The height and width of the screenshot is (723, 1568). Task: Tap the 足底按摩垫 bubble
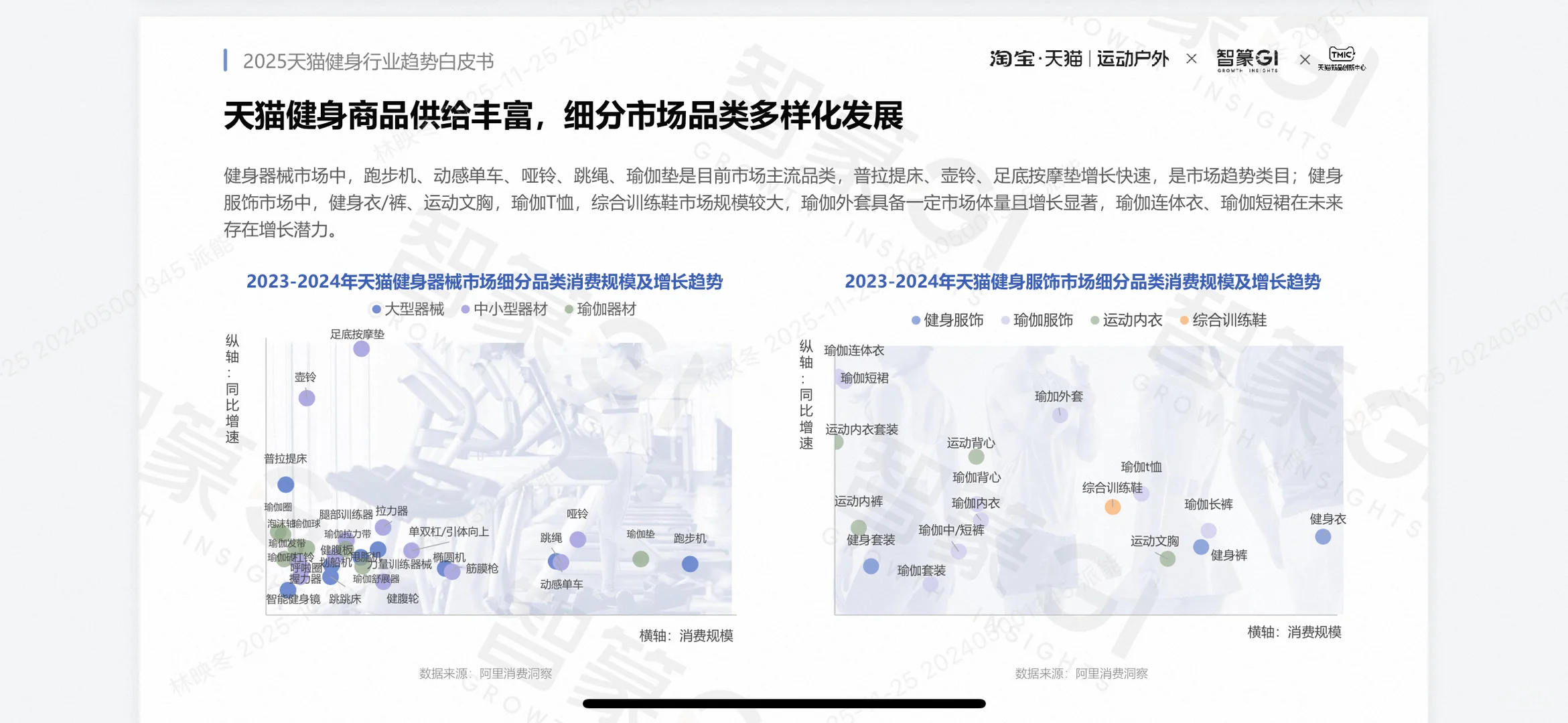(361, 349)
